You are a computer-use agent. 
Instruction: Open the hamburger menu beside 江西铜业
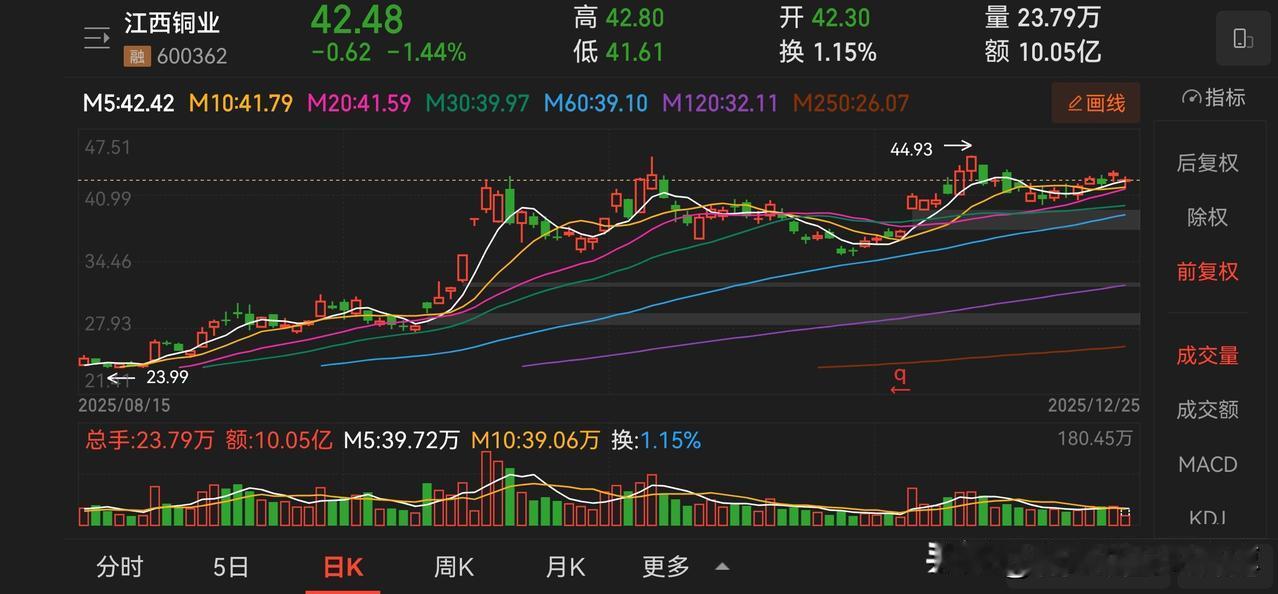97,39
